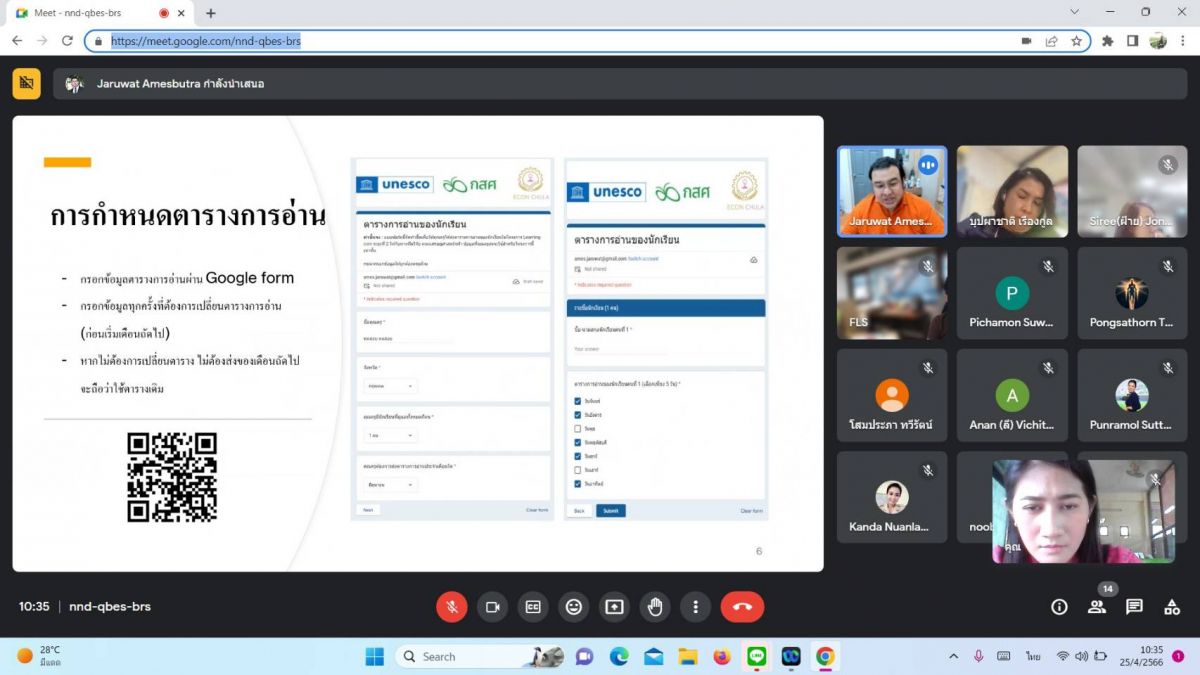Click the present now screen share icon
This screenshot has height=675, width=1200.
(x=614, y=606)
